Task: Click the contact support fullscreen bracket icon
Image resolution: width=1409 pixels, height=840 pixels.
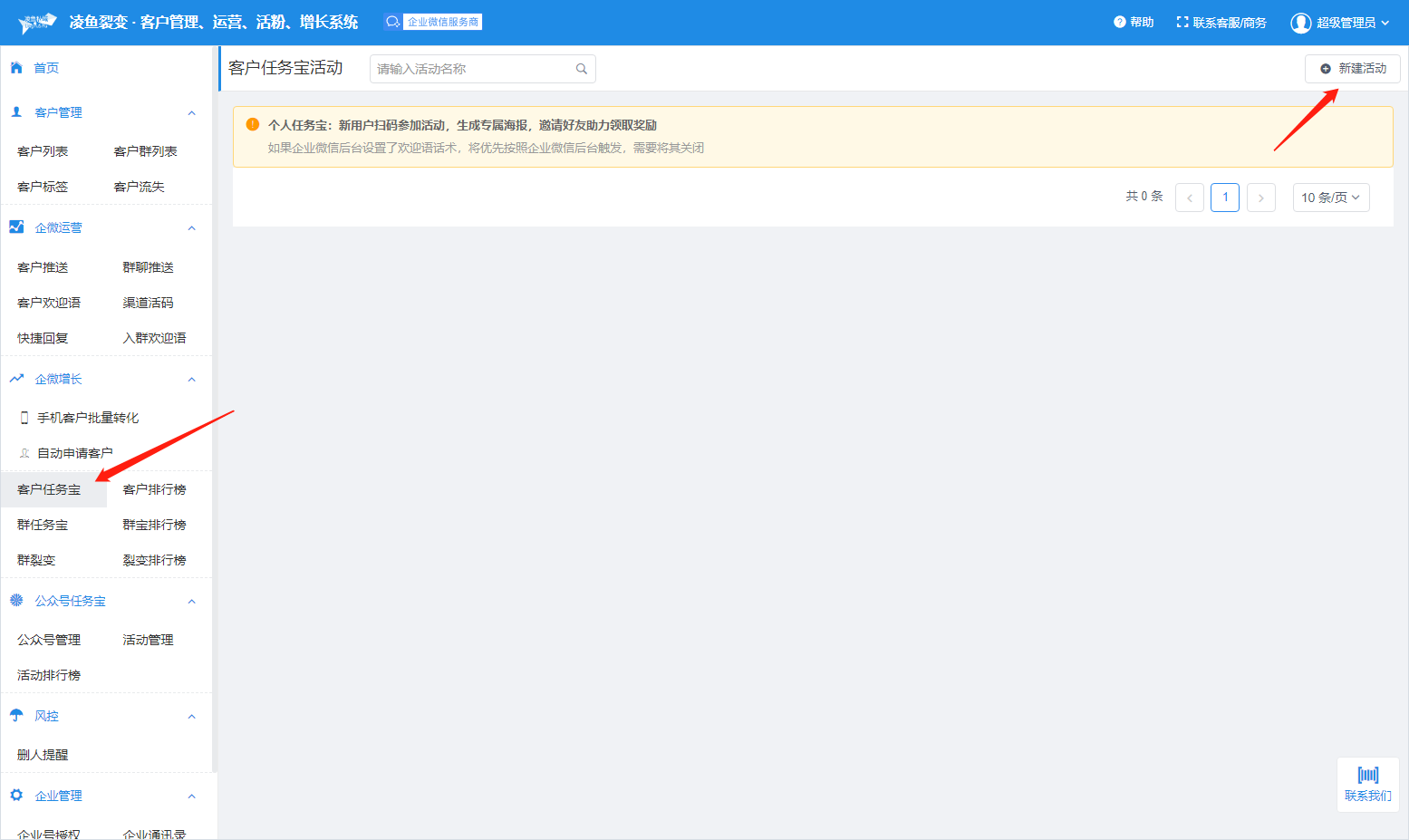Action: coord(1182,22)
